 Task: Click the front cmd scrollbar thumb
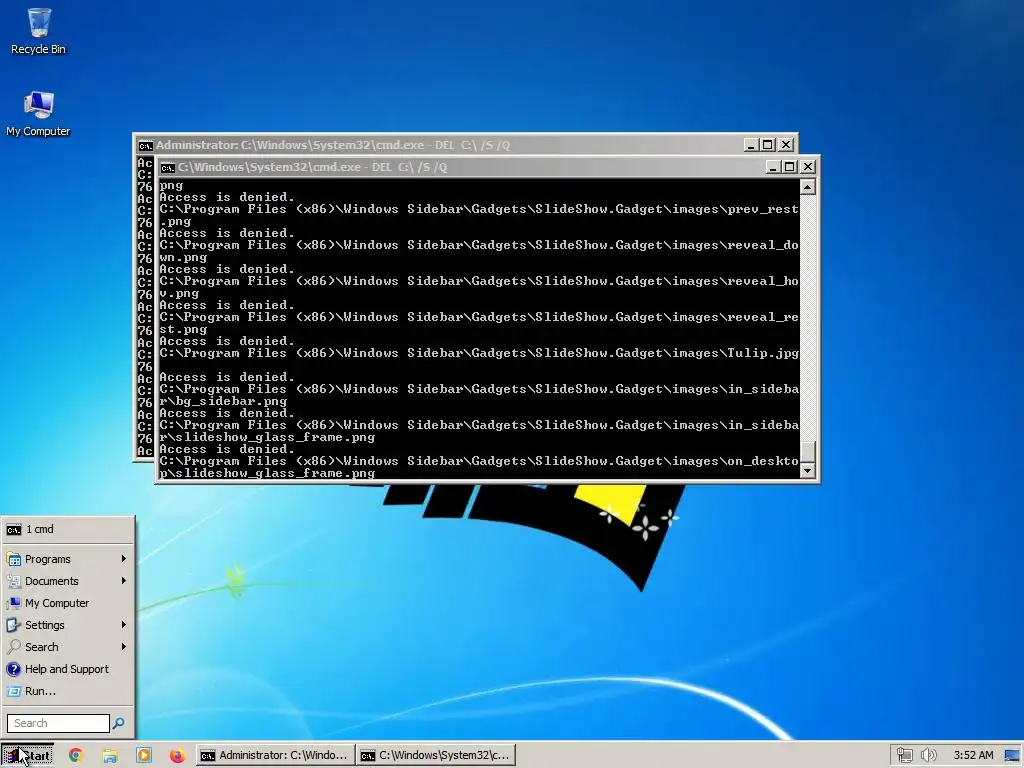pyautogui.click(x=808, y=452)
